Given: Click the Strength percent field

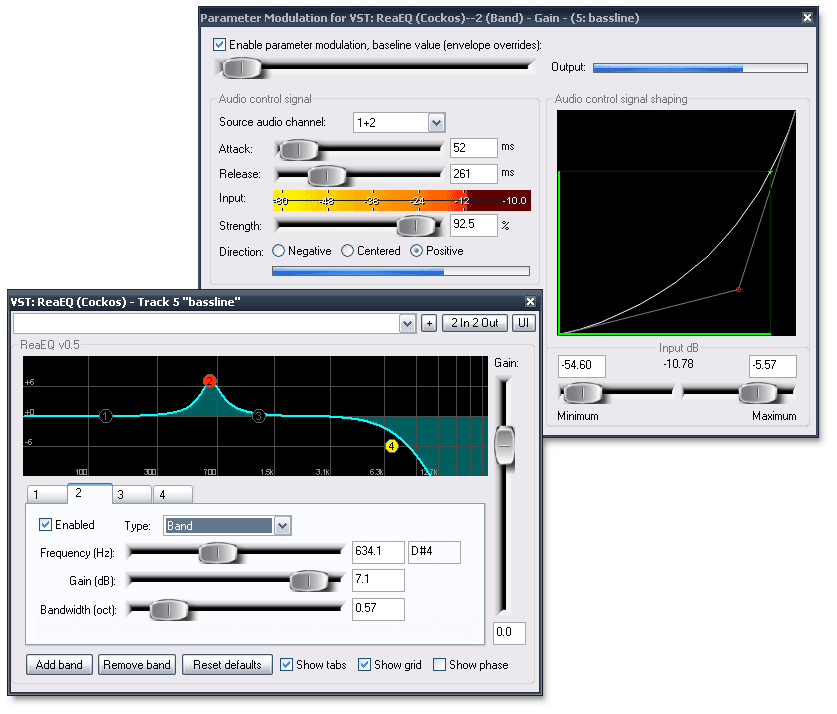Looking at the screenshot, I should 474,225.
